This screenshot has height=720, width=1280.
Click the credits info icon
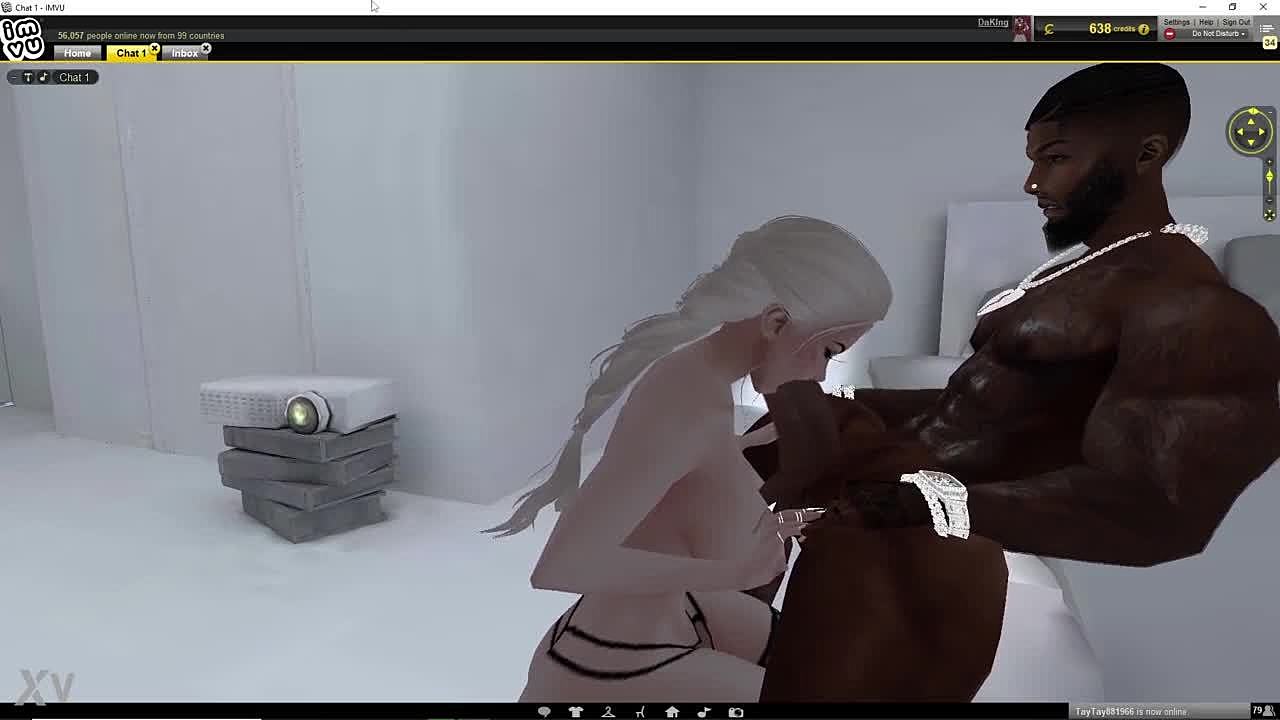1144,29
